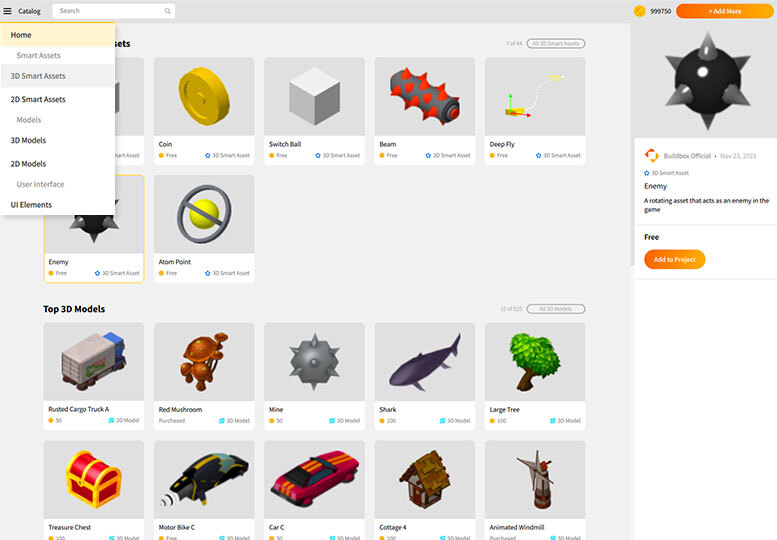The height and width of the screenshot is (540, 777).
Task: Click the Enemy title in details panel
Action: pos(655,186)
